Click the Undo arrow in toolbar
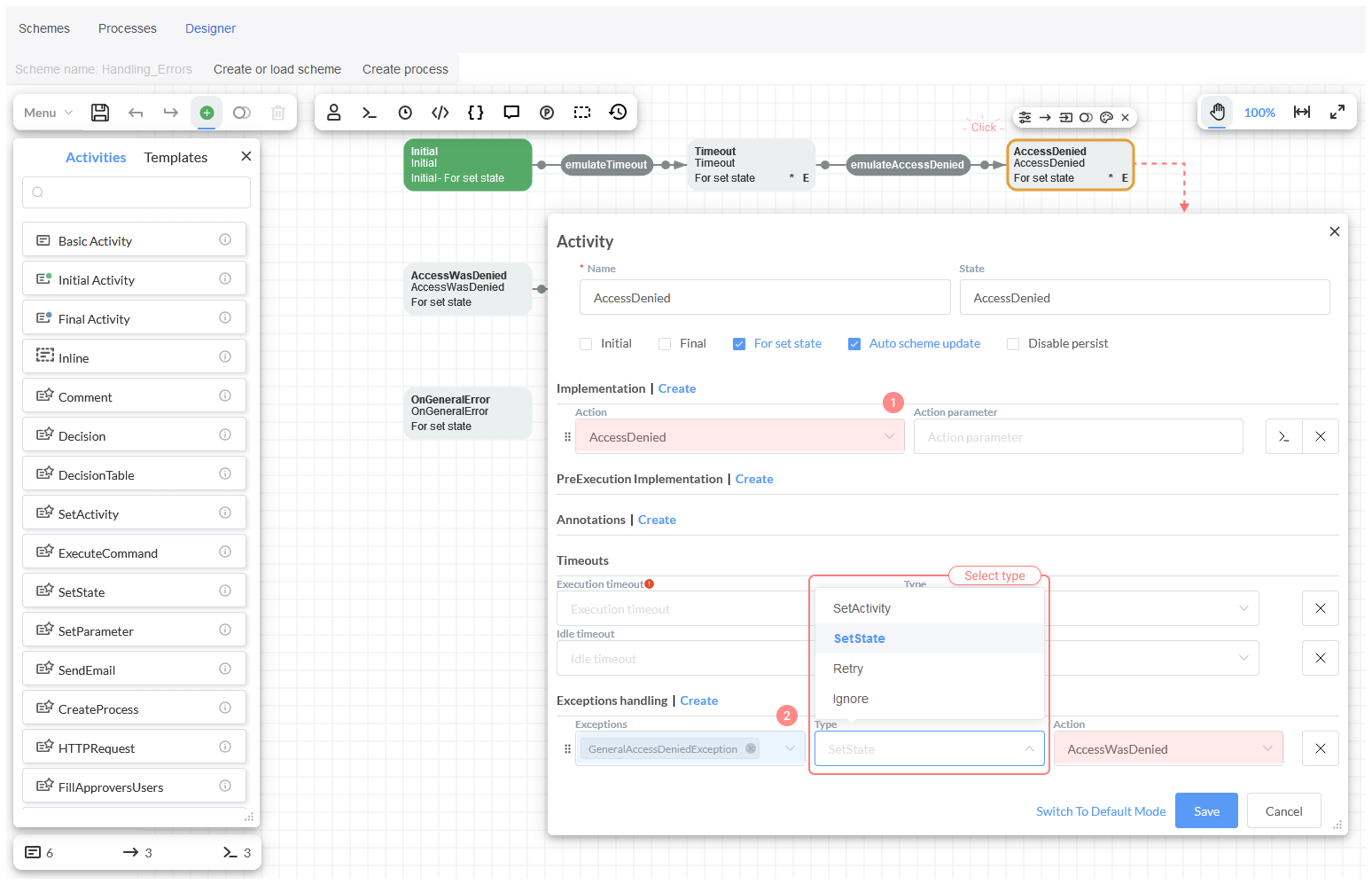Screen dimensions: 1372x892 (x=136, y=113)
